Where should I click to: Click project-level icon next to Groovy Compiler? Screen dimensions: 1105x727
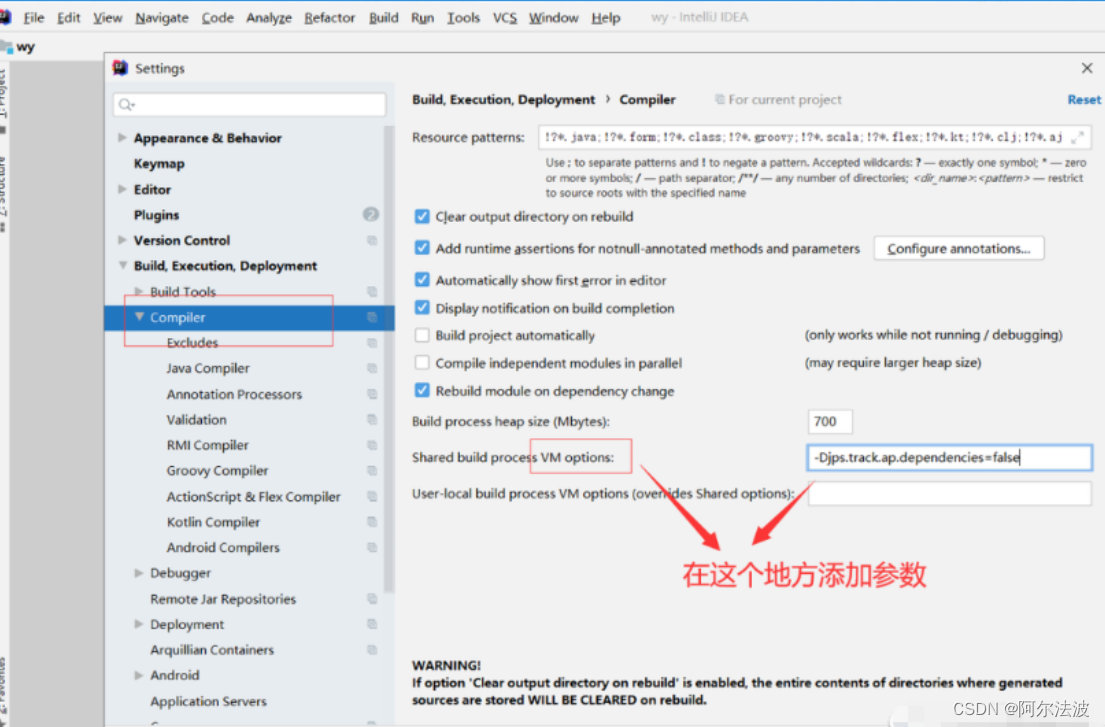tap(372, 471)
